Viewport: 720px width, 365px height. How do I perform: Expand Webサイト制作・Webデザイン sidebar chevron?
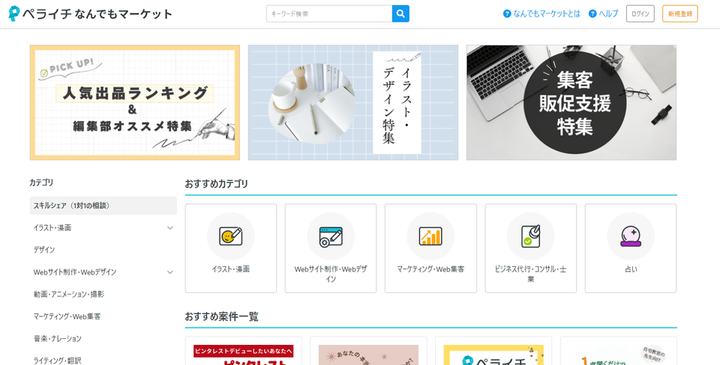pyautogui.click(x=170, y=272)
